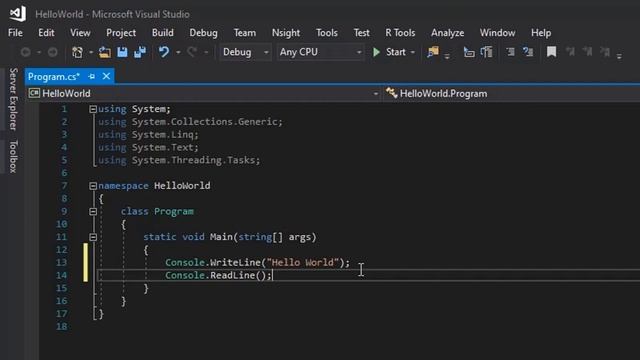Click the green Start play icon
This screenshot has width=640, height=360.
pyautogui.click(x=376, y=52)
